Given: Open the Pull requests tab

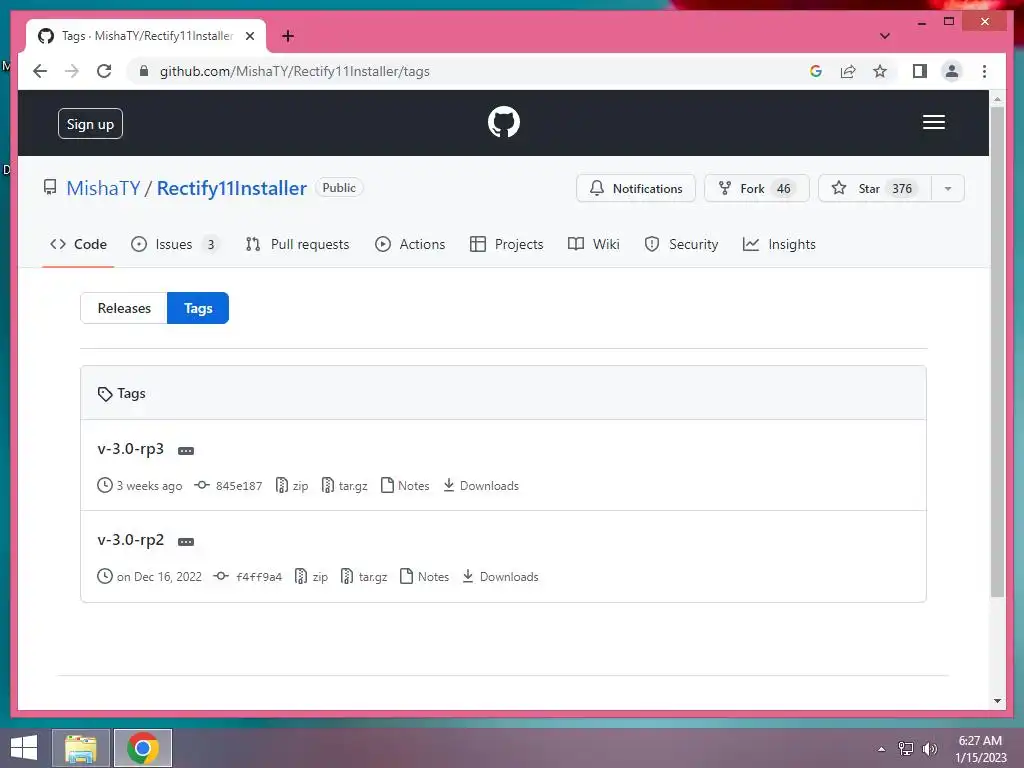Looking at the screenshot, I should click(x=297, y=244).
